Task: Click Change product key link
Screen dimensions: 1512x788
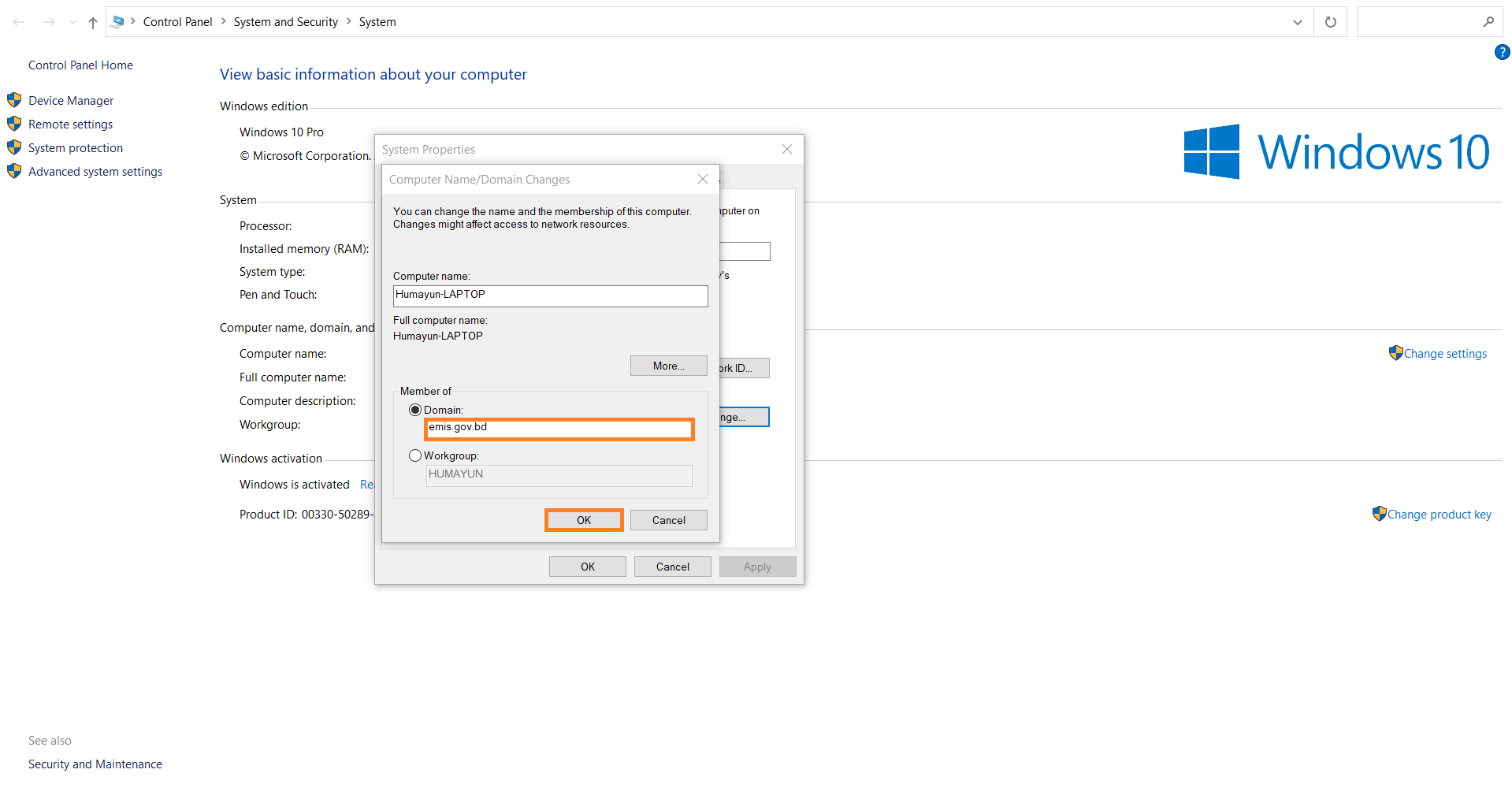Action: pyautogui.click(x=1439, y=515)
